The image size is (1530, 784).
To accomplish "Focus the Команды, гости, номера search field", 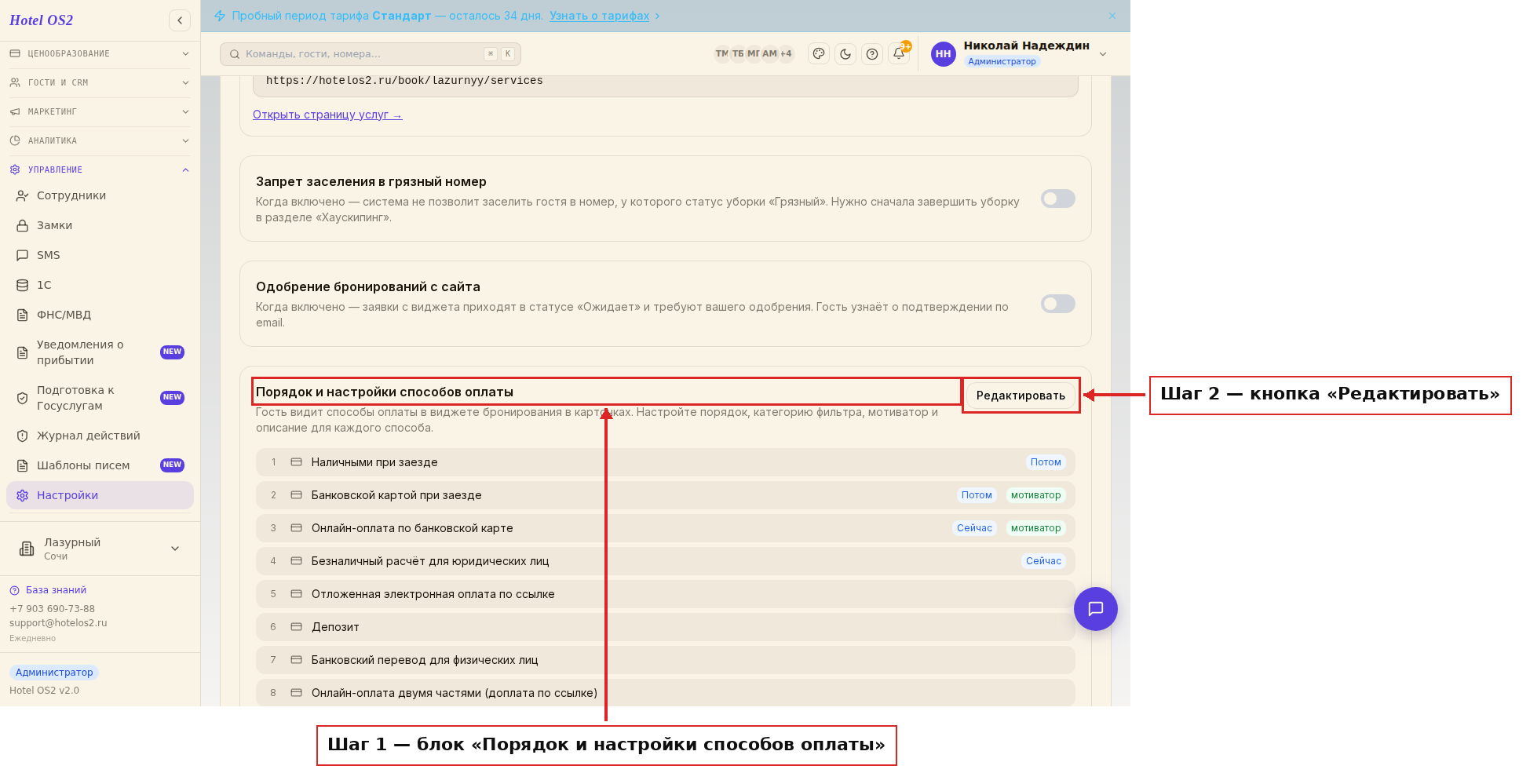I will [x=371, y=54].
